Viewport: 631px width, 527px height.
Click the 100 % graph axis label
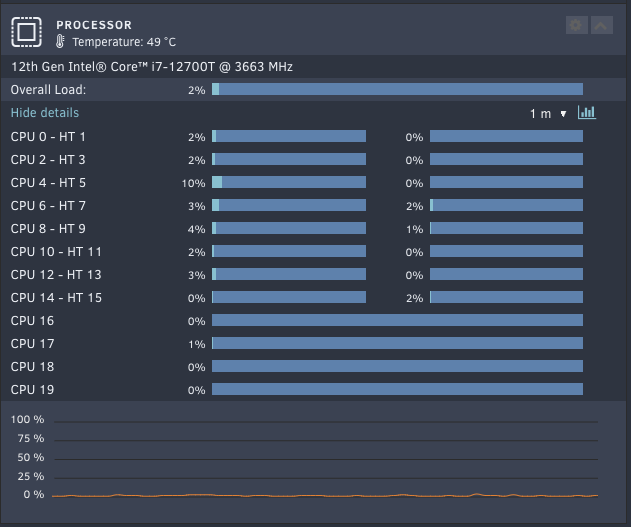click(x=27, y=420)
